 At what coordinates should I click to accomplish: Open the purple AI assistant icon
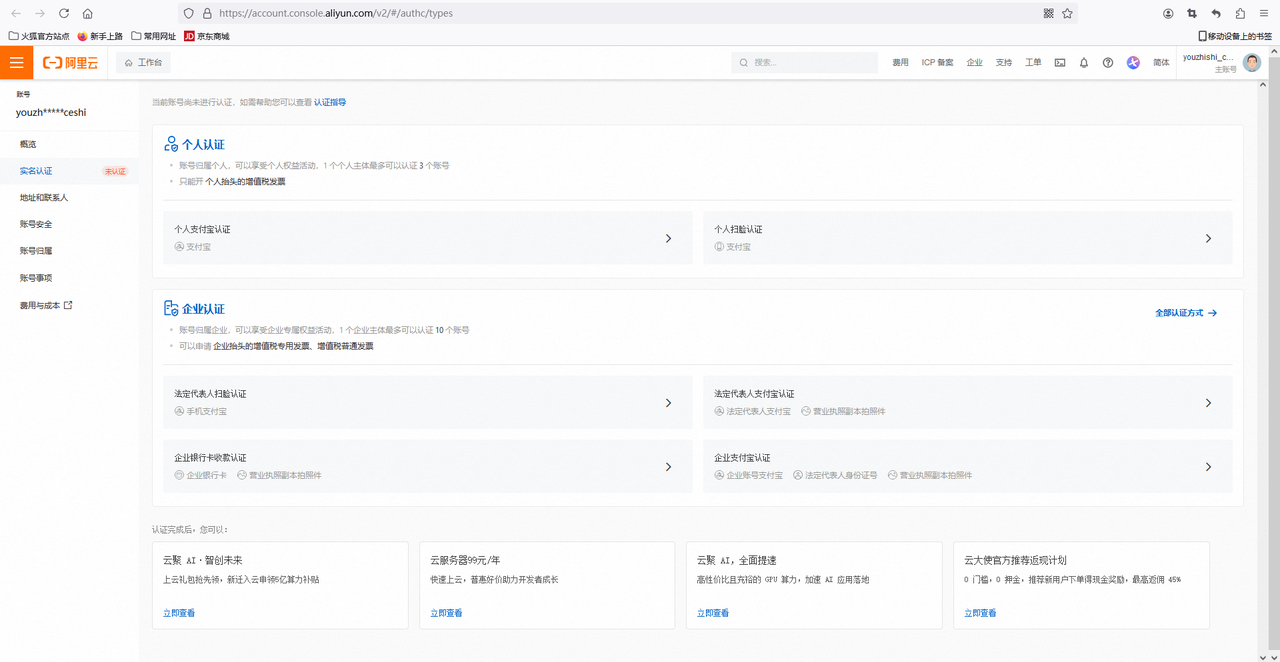tap(1133, 63)
